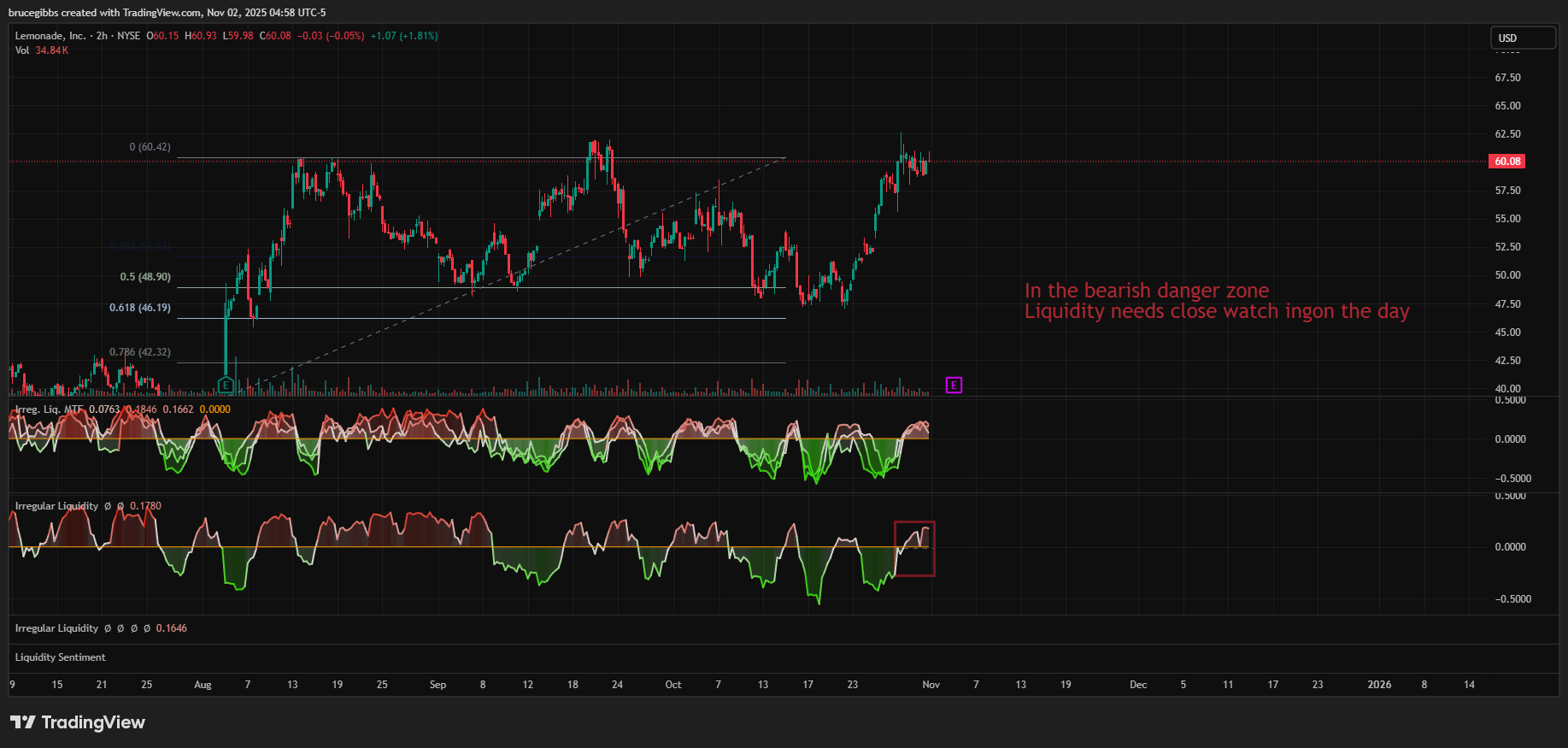Click the 67.50 level on price scale
This screenshot has height=748, width=1568.
1507,78
